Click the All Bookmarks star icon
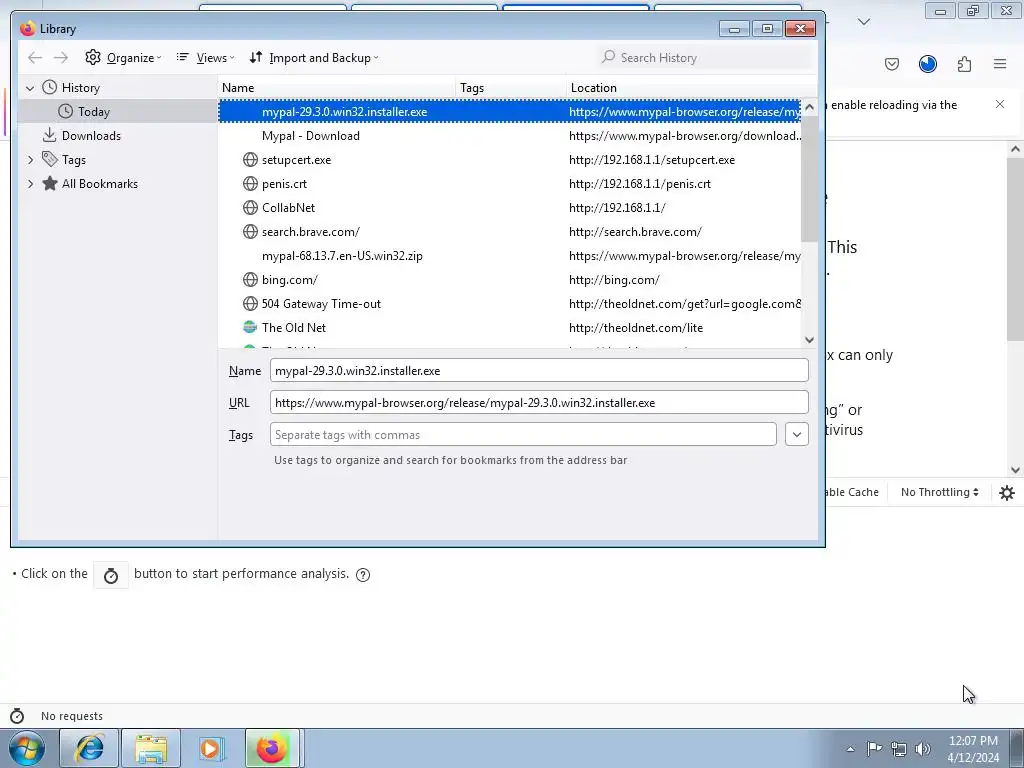The width and height of the screenshot is (1024, 768). (x=50, y=184)
